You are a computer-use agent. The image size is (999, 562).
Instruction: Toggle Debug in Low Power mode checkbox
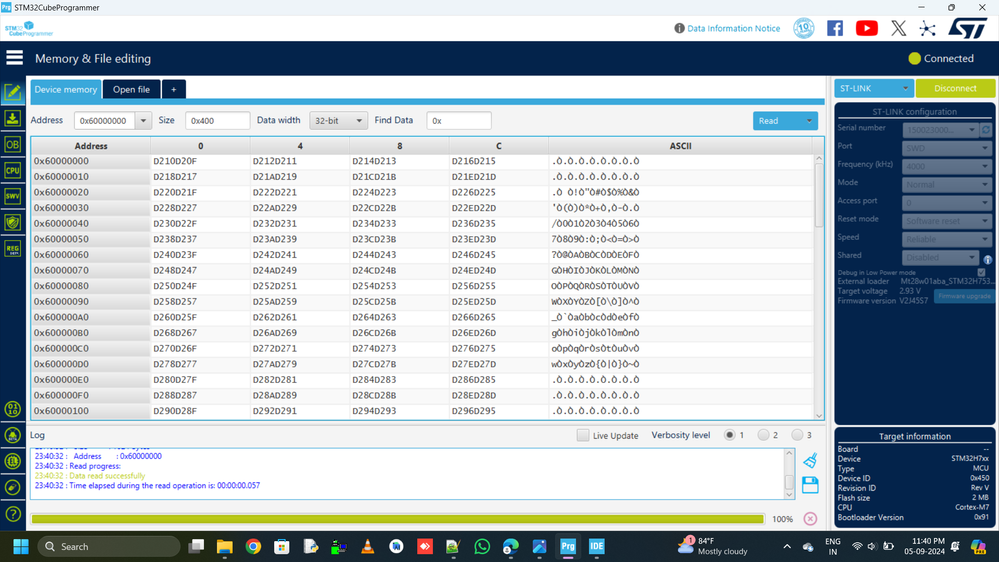coord(981,273)
